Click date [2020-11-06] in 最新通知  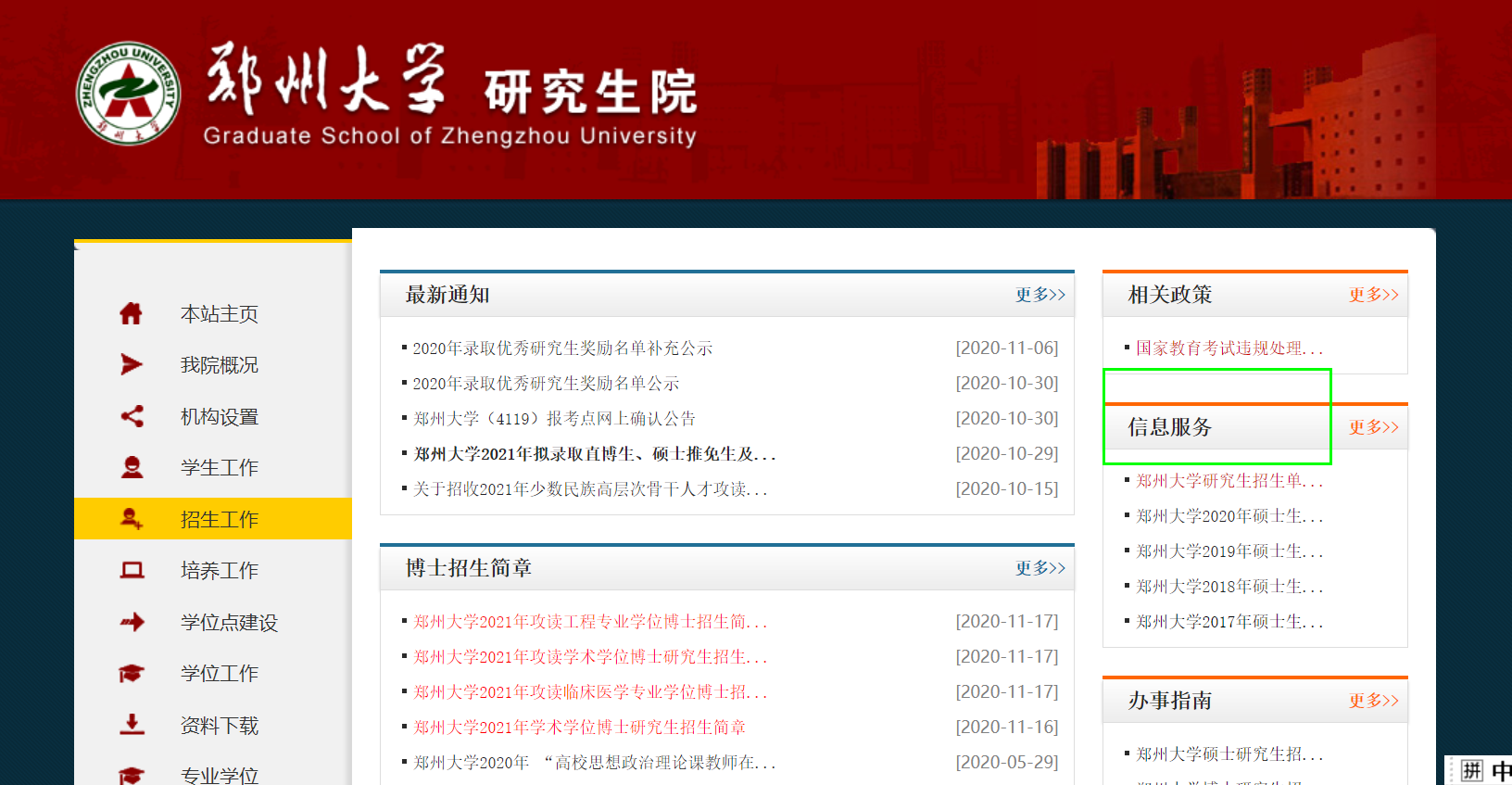tap(1007, 348)
